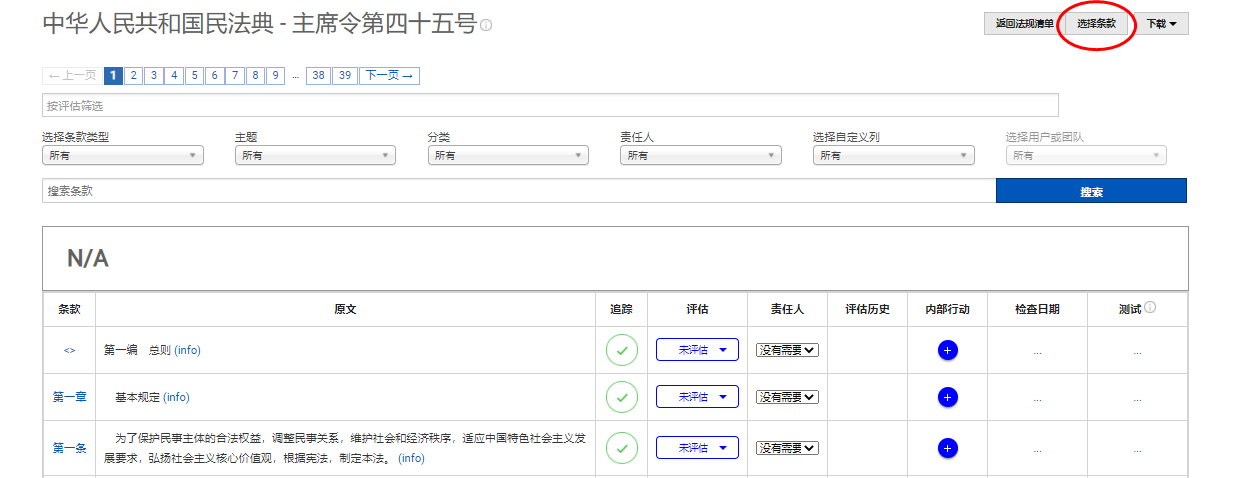The height and width of the screenshot is (478, 1239).
Task: Click the blue 搜索 button
Action: tap(1091, 191)
